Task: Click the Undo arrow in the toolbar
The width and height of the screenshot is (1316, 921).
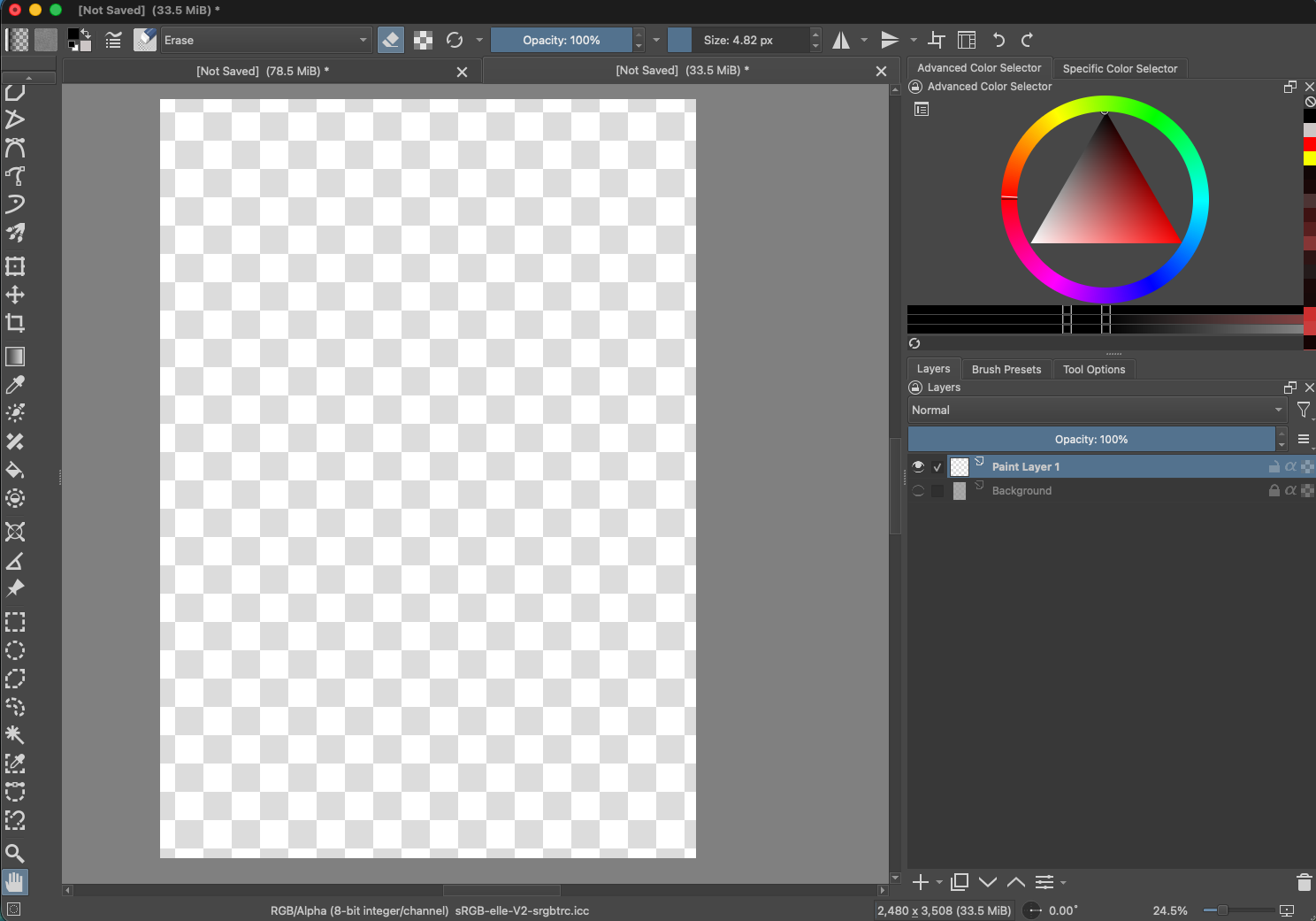Action: (x=998, y=40)
